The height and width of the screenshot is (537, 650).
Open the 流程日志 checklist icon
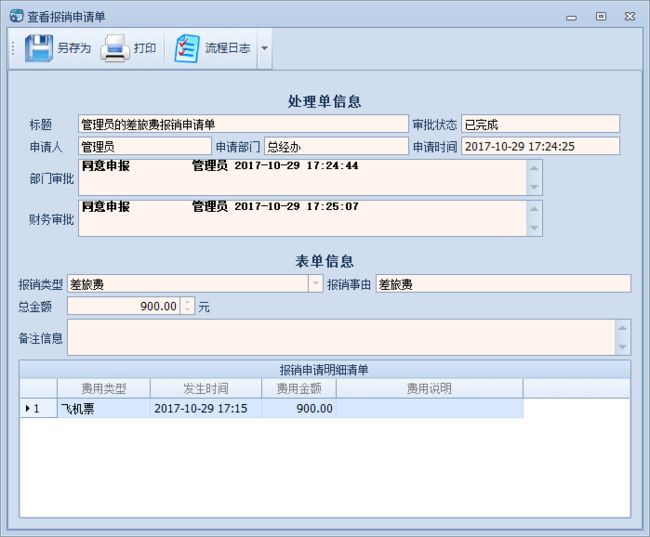point(187,48)
